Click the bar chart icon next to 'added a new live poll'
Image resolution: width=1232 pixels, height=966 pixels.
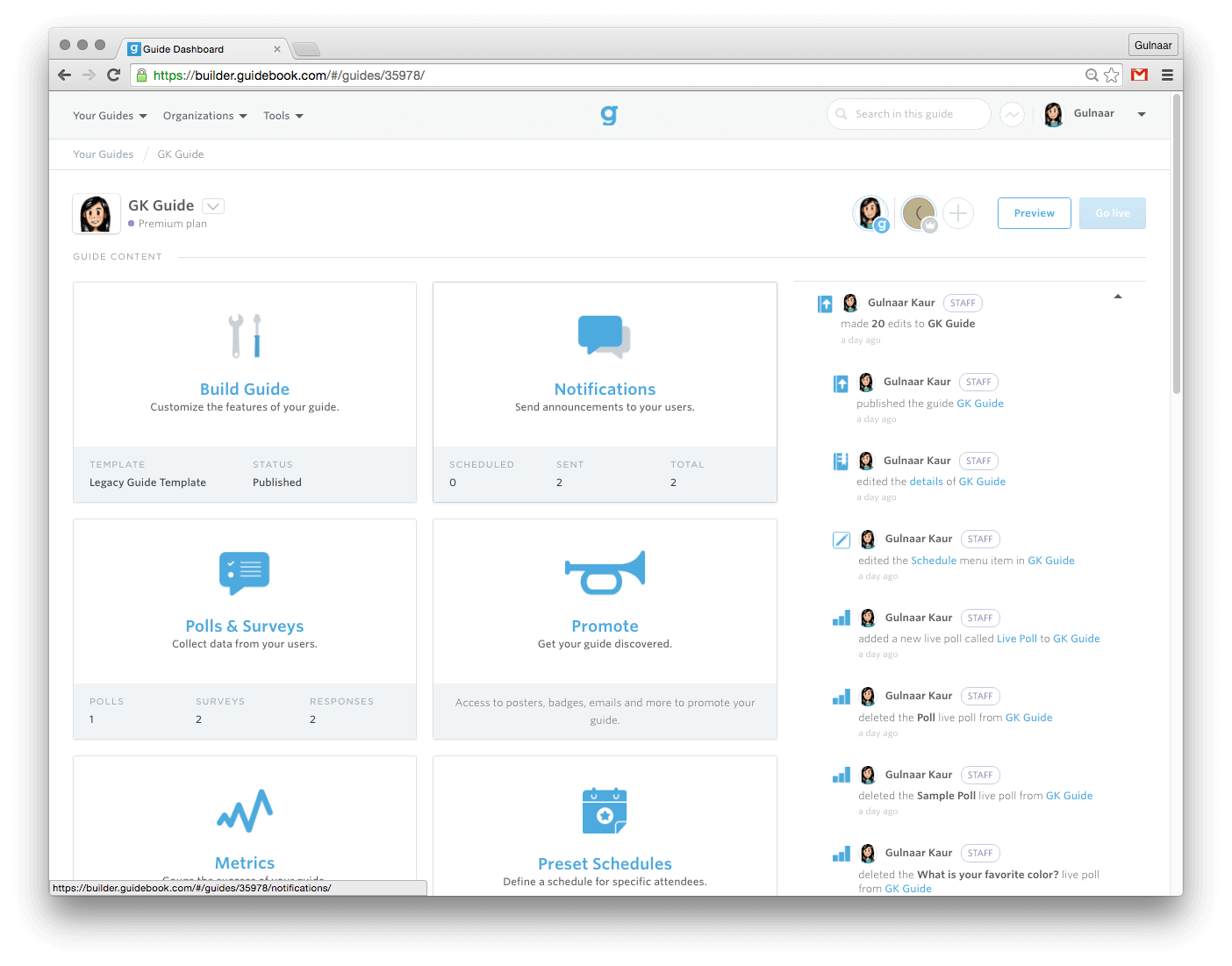coord(842,618)
